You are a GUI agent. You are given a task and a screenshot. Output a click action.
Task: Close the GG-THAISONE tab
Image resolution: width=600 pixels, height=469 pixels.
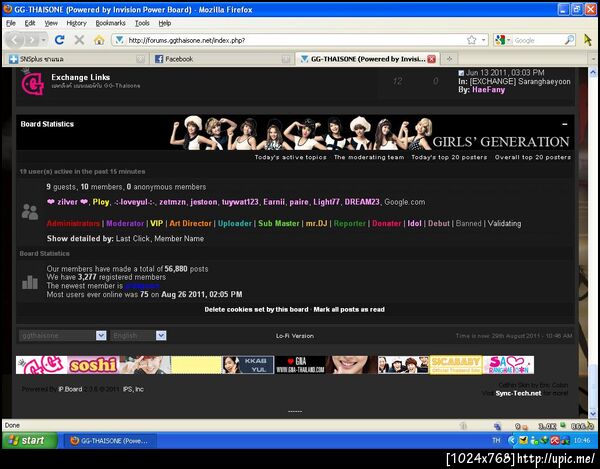coord(431,59)
